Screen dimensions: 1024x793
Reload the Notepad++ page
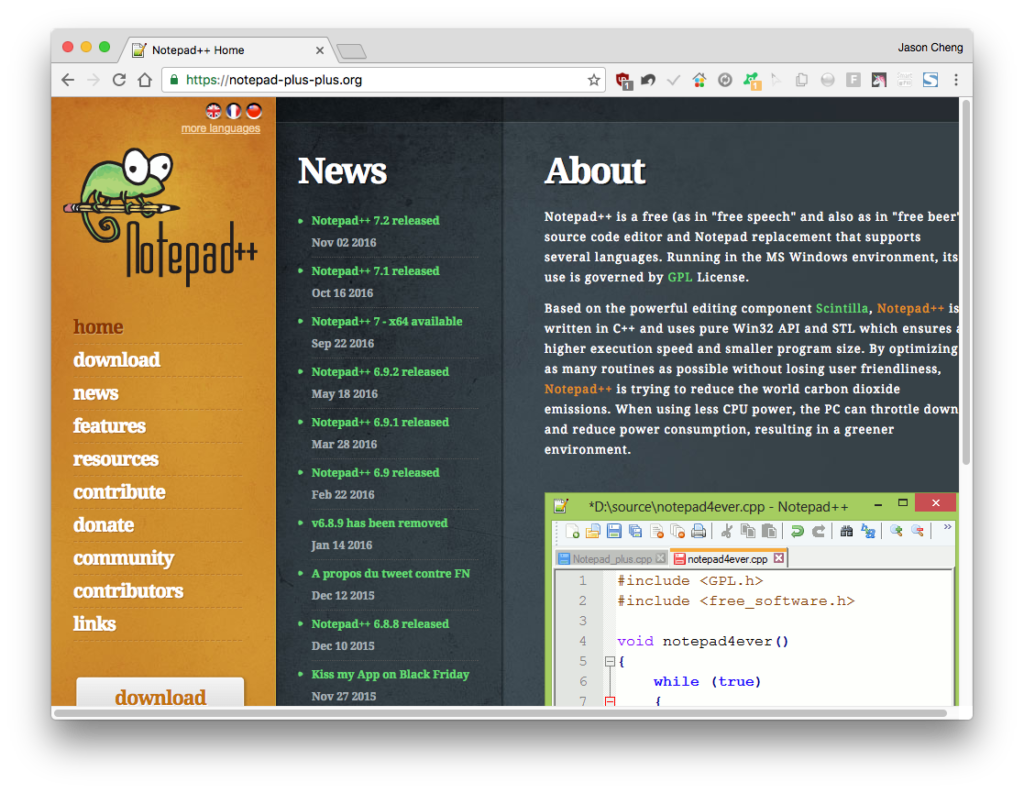click(x=119, y=80)
